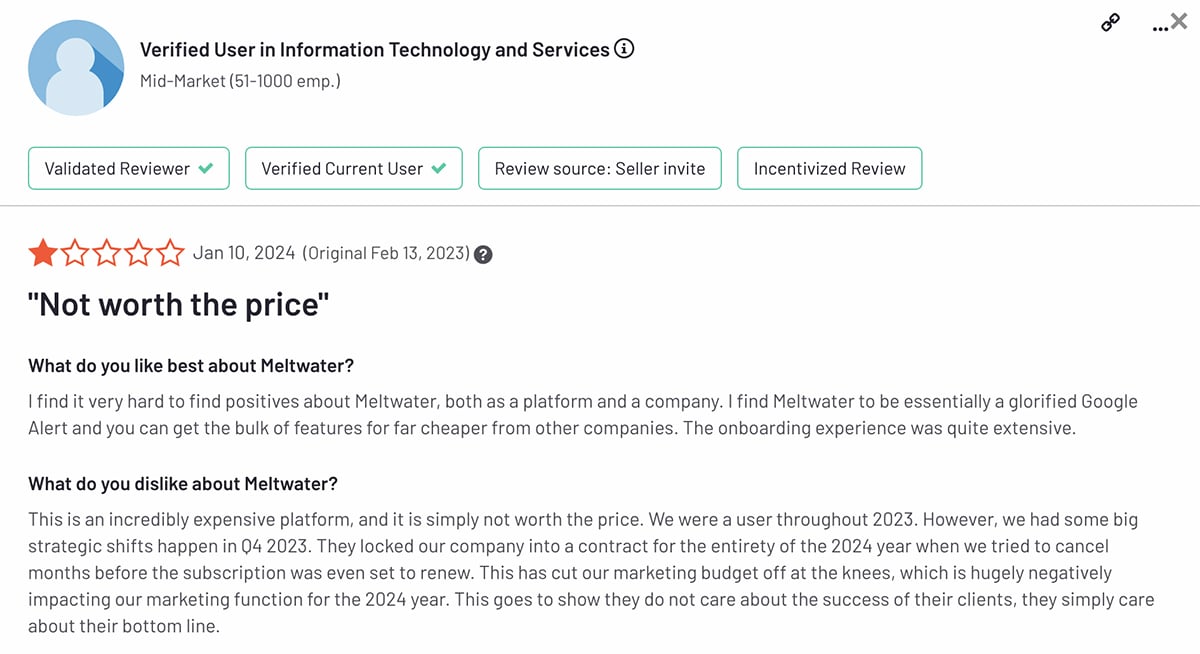Click the Jan 10, 2024 review date
This screenshot has width=1200, height=654.
point(244,253)
